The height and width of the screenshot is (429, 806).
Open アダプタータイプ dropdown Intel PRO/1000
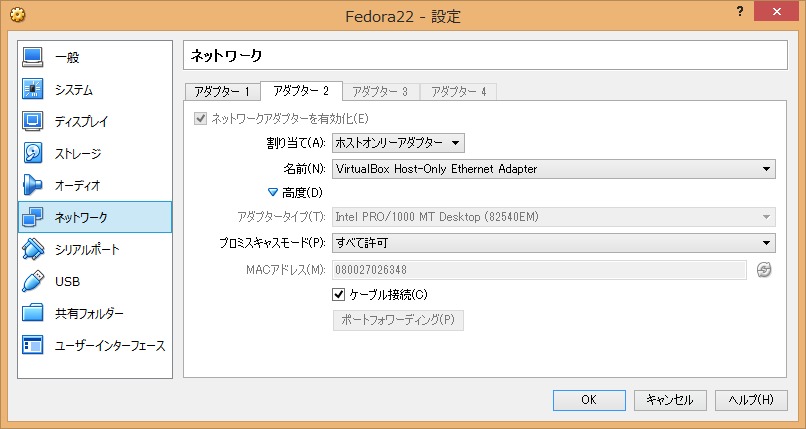(x=554, y=217)
